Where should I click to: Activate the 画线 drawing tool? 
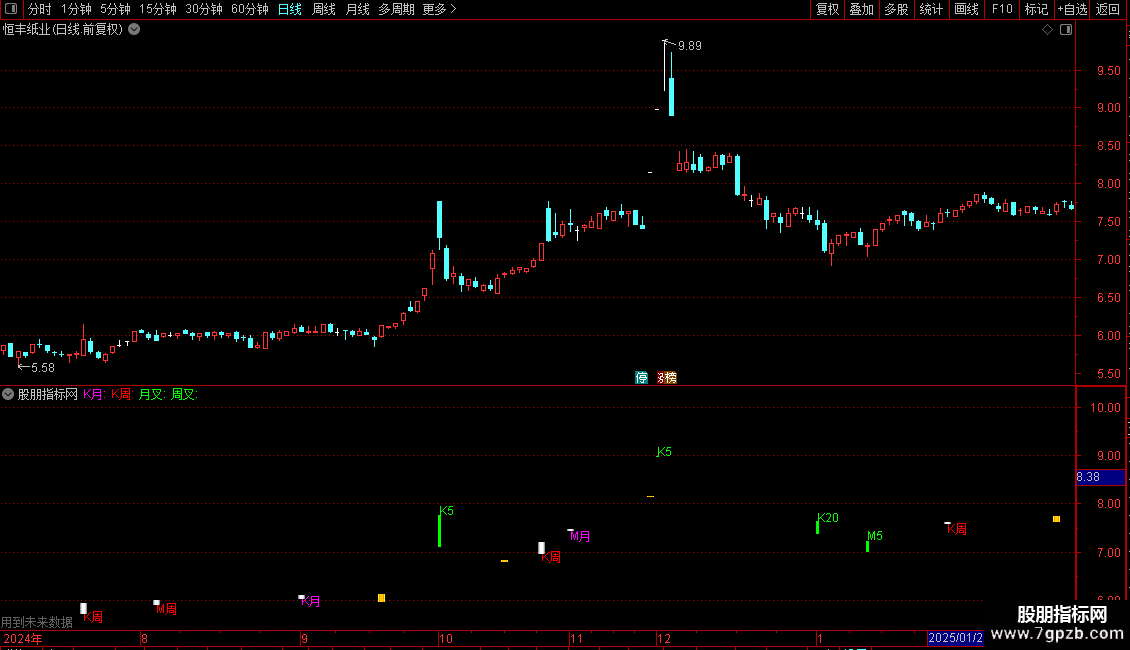[966, 9]
